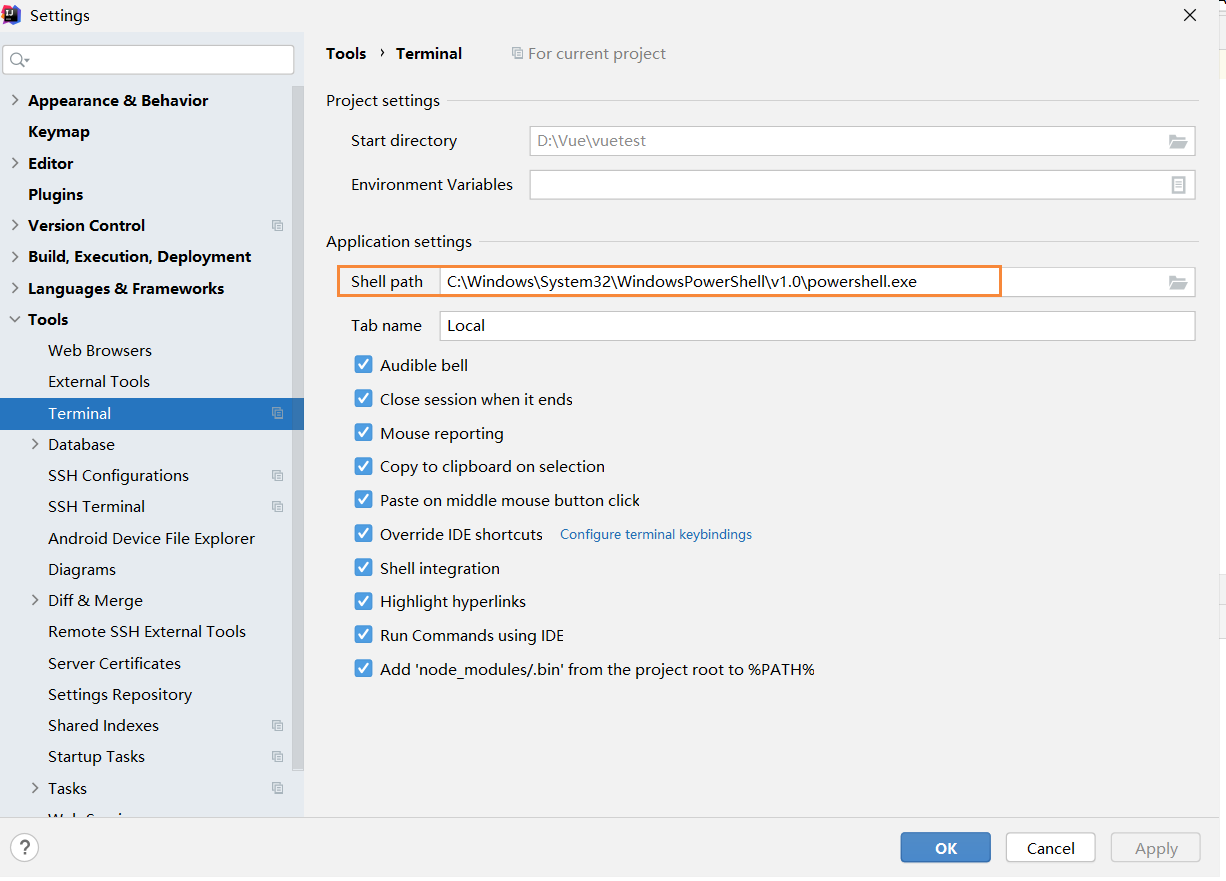The width and height of the screenshot is (1226, 881).
Task: Expand Appearance & Behavior section
Action: (14, 100)
